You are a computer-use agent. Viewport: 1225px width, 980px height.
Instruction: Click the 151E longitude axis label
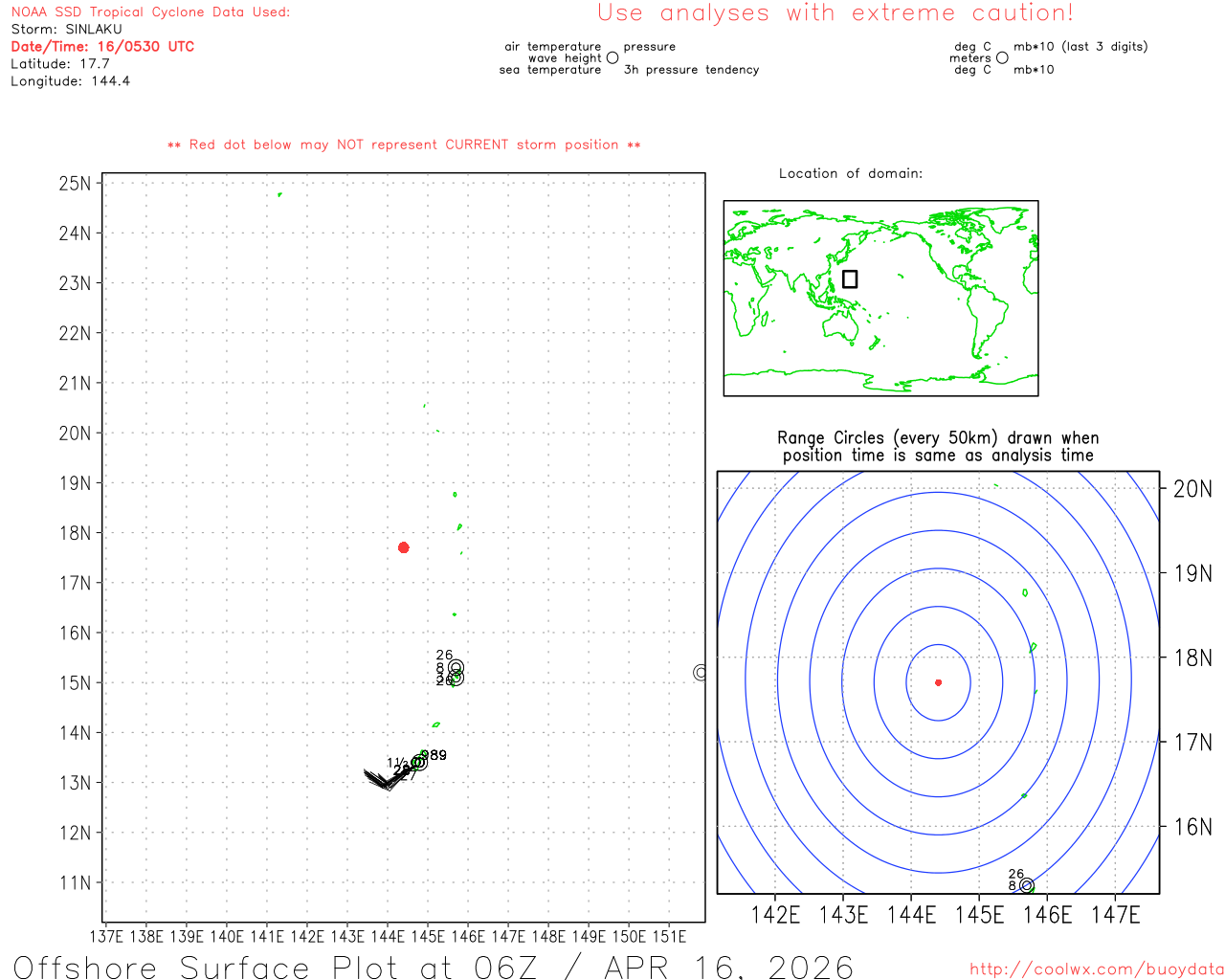[669, 937]
